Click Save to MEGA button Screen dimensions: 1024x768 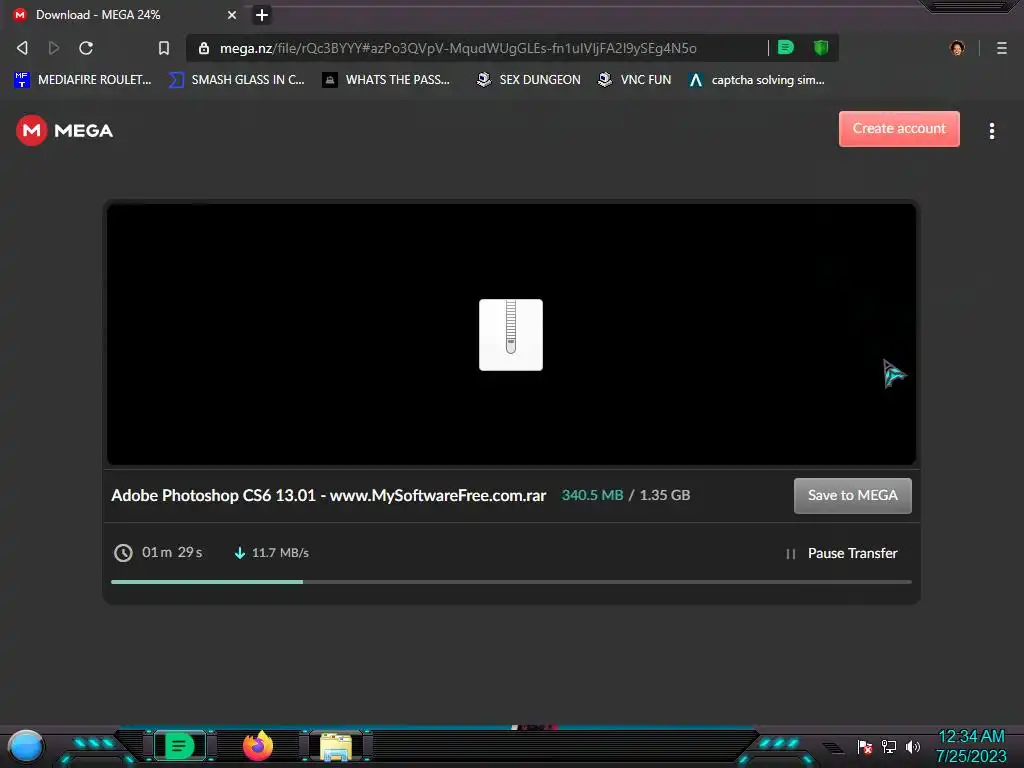(852, 496)
